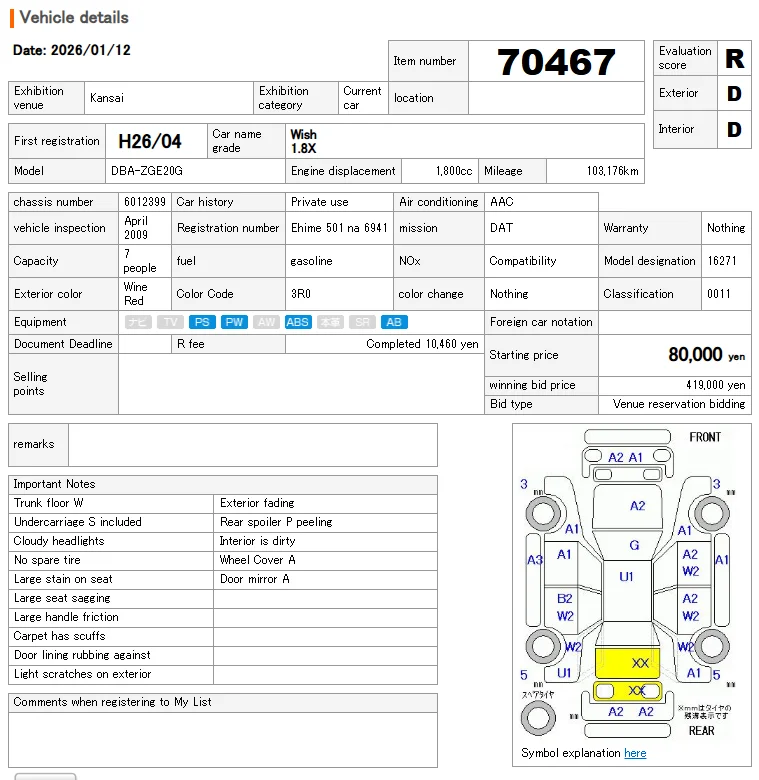Screen dimensions: 759x780
Task: Click the G windshield mark on the diagram
Action: 634,545
